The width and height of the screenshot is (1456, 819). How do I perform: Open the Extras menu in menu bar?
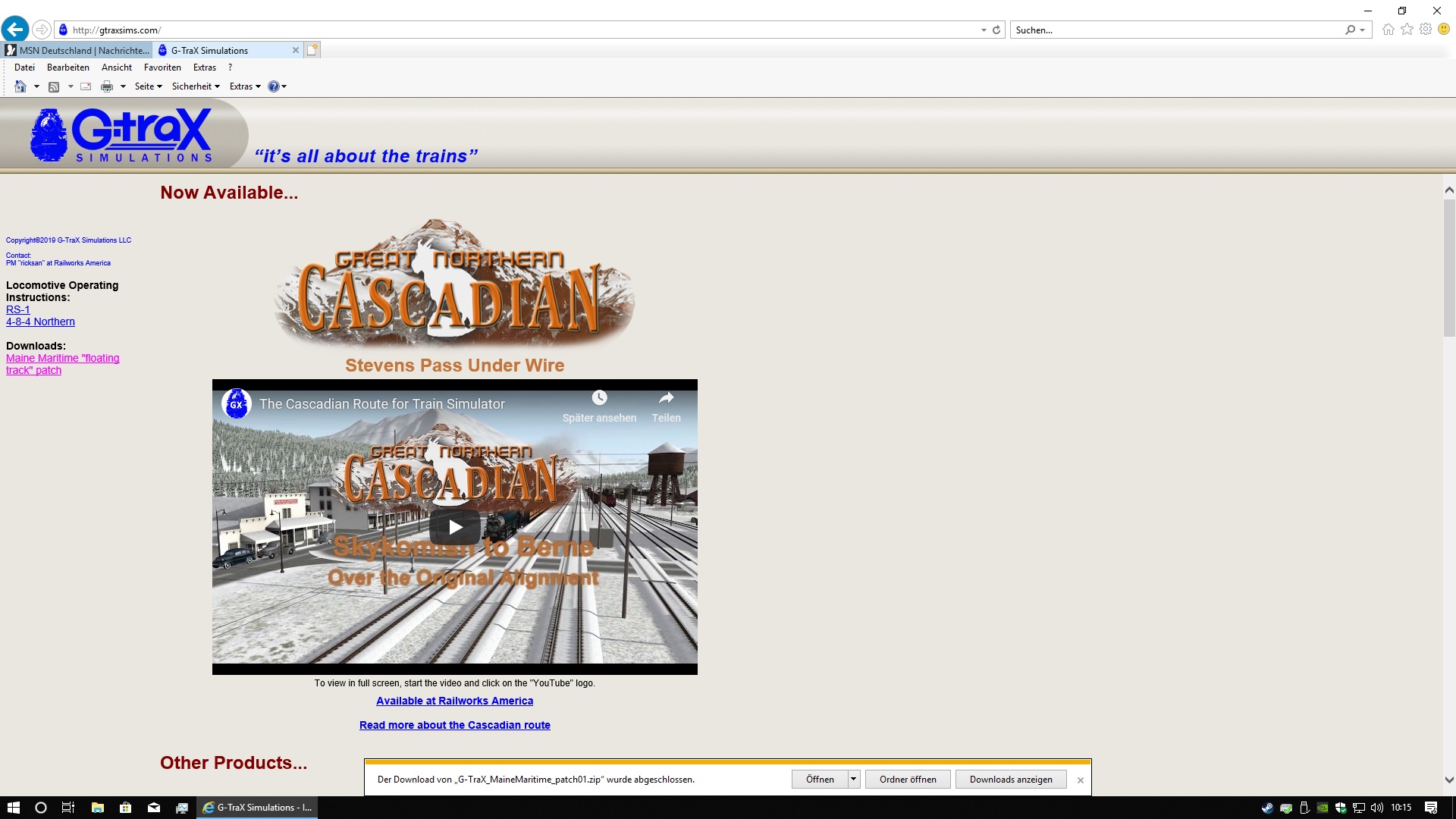pyautogui.click(x=205, y=67)
